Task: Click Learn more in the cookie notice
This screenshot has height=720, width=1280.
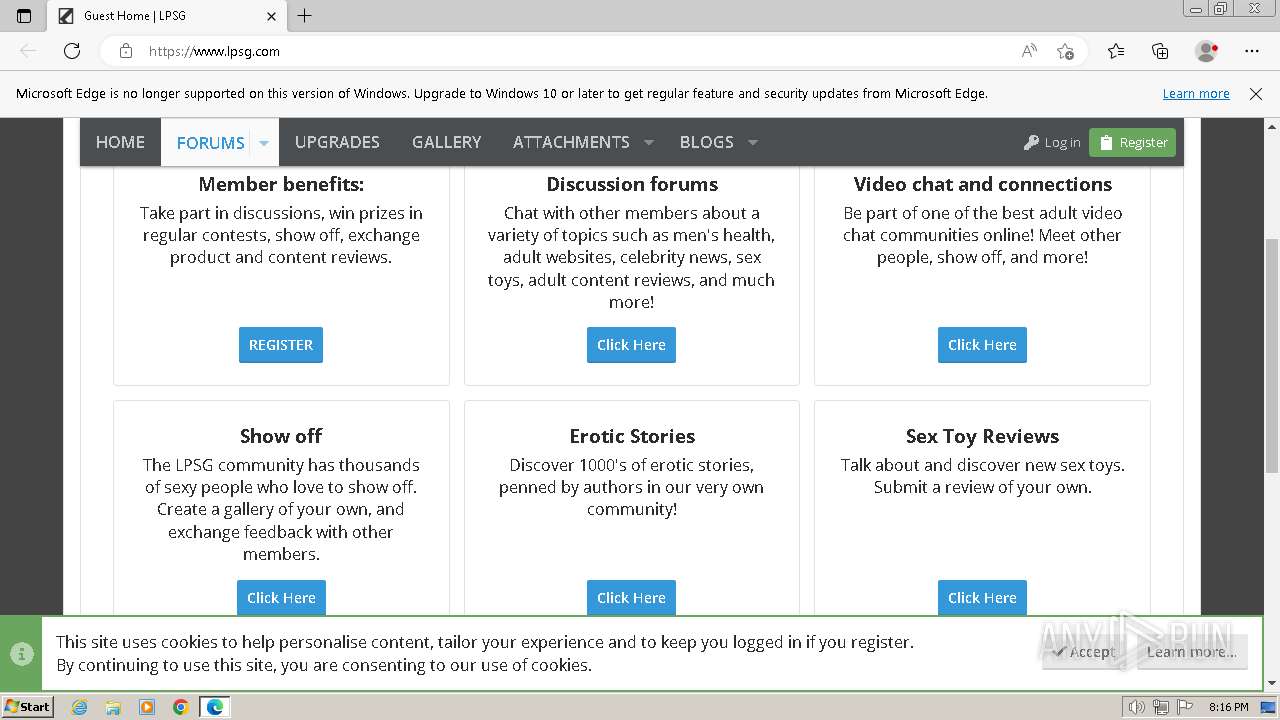Action: pos(1191,652)
